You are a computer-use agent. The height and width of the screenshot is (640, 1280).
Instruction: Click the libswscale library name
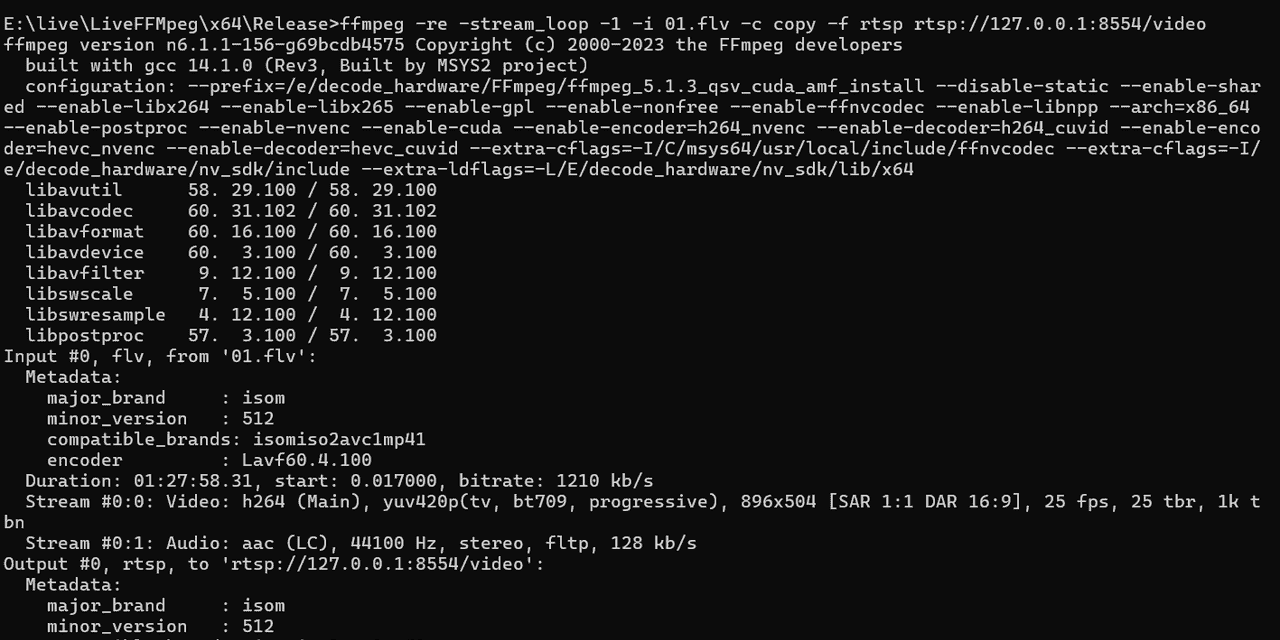click(79, 294)
